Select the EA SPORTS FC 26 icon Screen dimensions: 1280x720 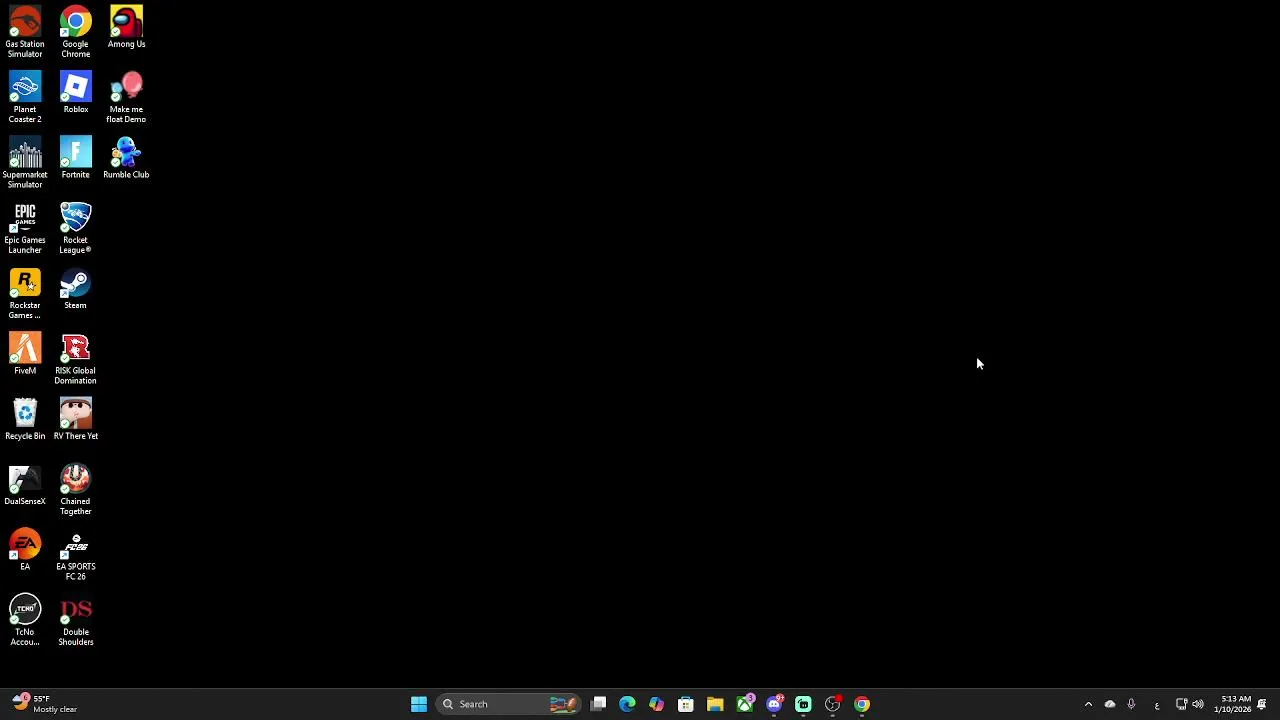pos(75,555)
